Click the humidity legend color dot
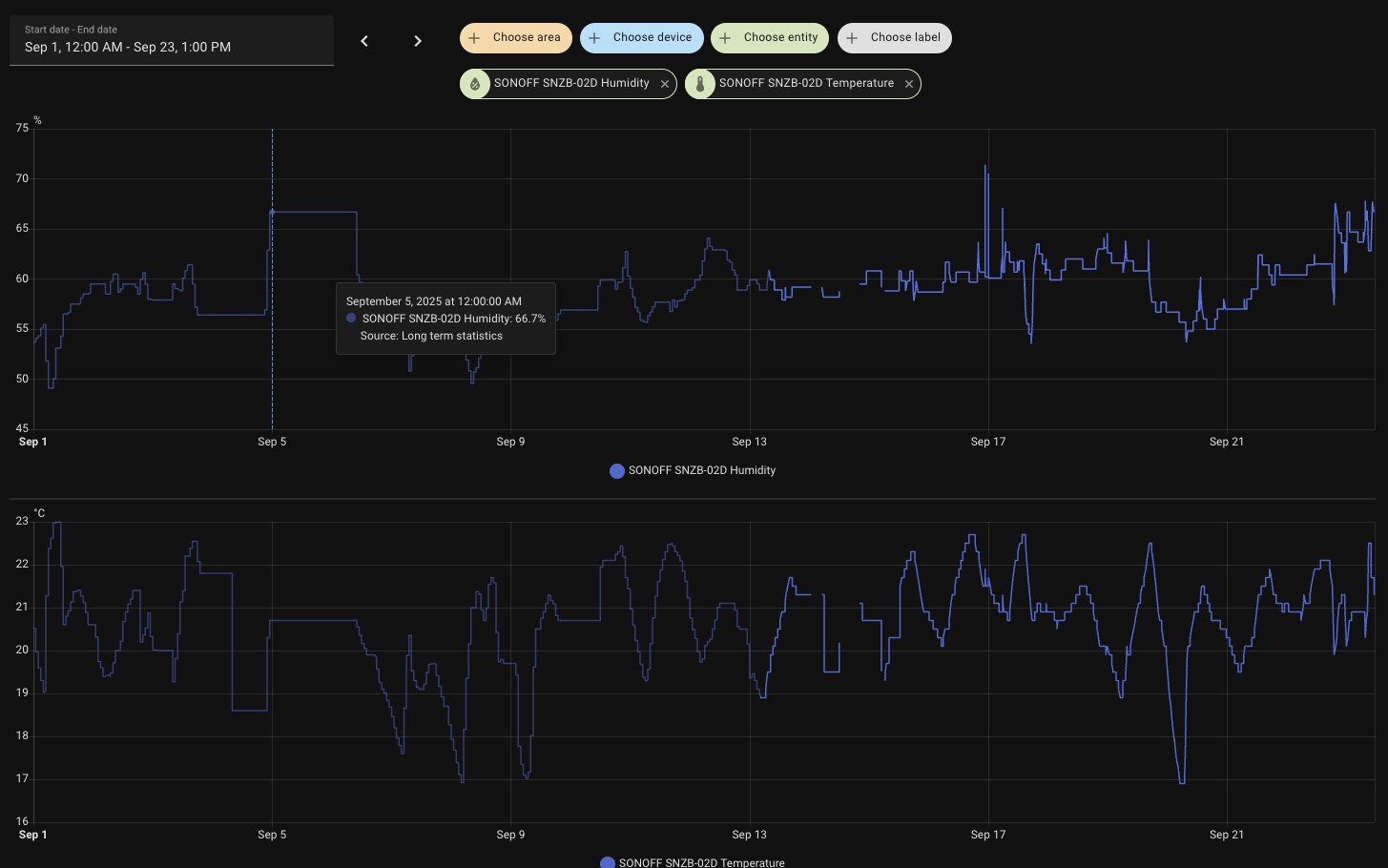The height and width of the screenshot is (868, 1388). (x=617, y=470)
